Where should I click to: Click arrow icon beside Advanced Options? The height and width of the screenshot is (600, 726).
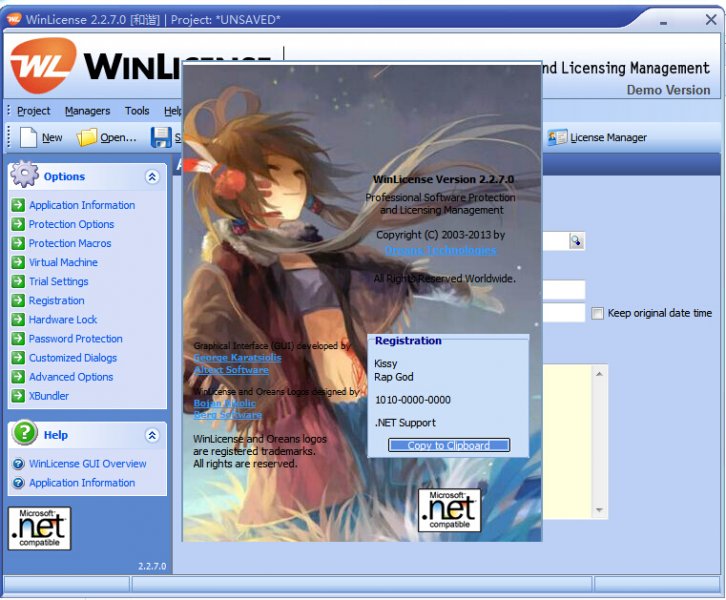coord(18,376)
